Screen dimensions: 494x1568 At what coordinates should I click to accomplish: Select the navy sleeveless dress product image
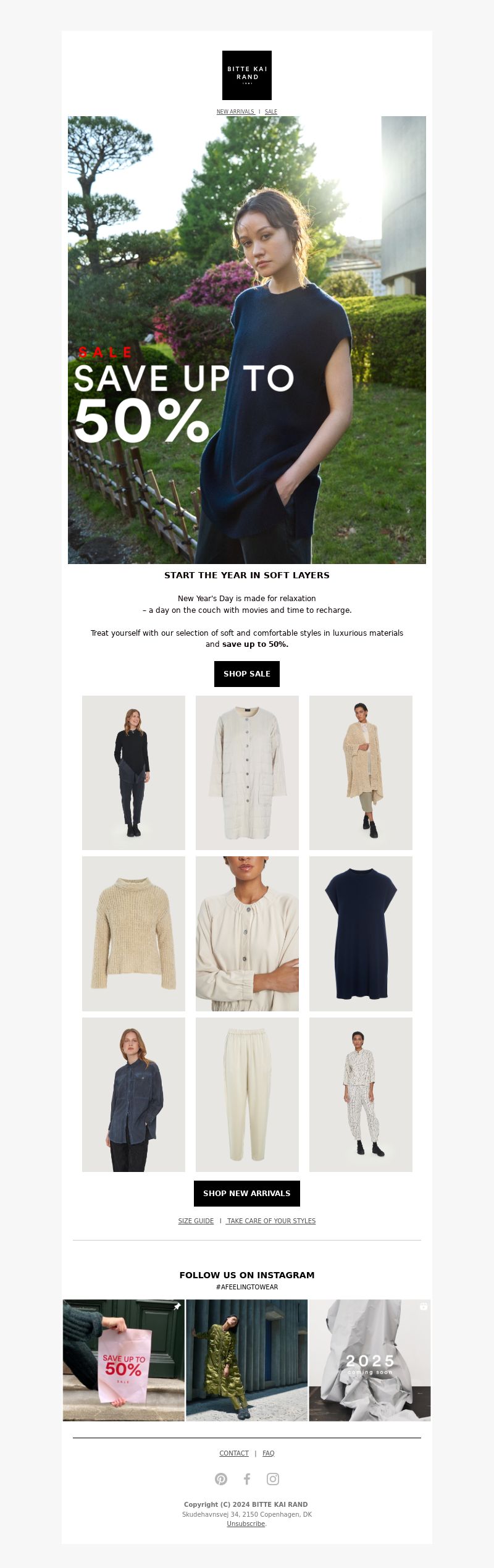(361, 934)
